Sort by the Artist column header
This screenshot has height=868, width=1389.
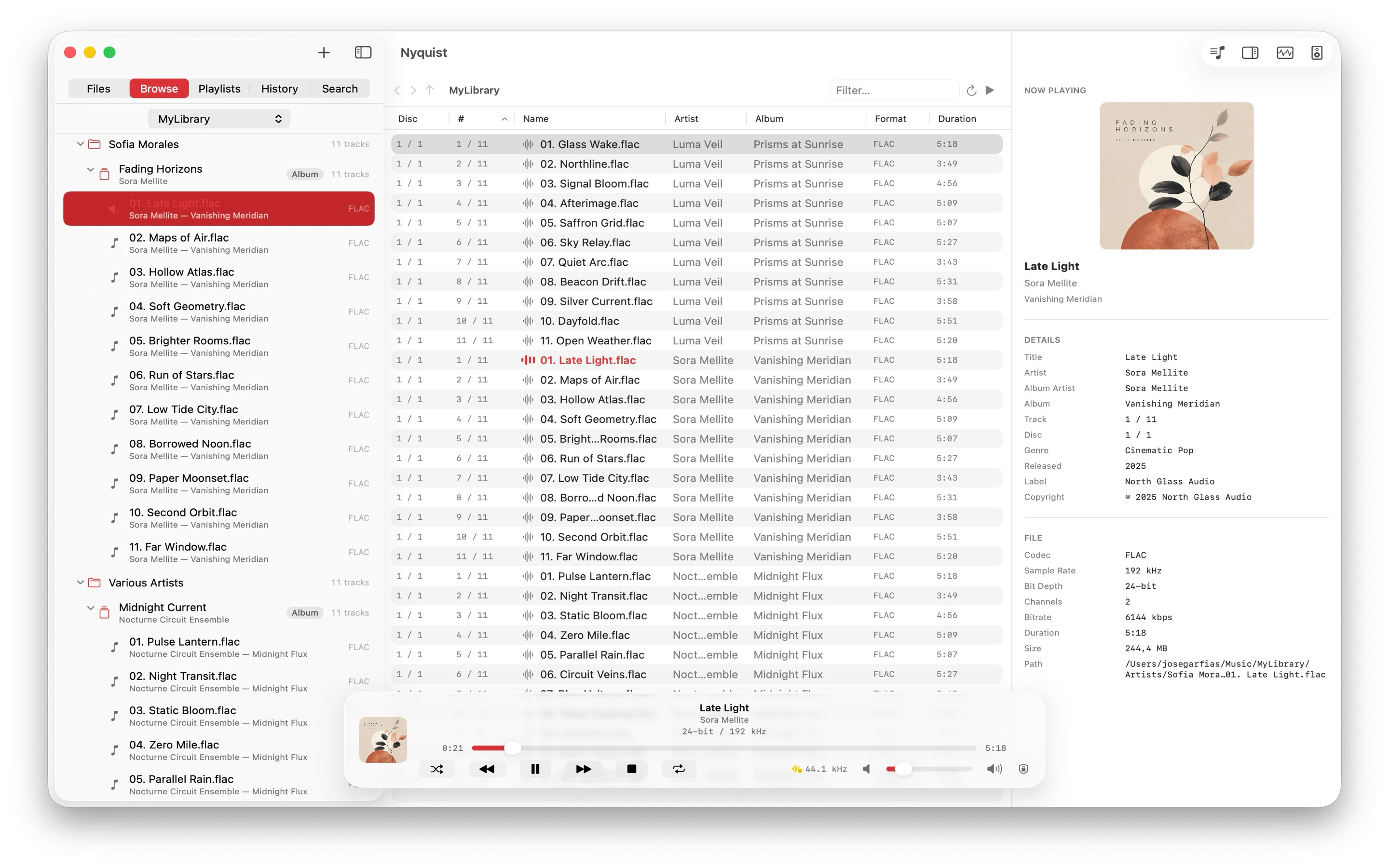706,119
